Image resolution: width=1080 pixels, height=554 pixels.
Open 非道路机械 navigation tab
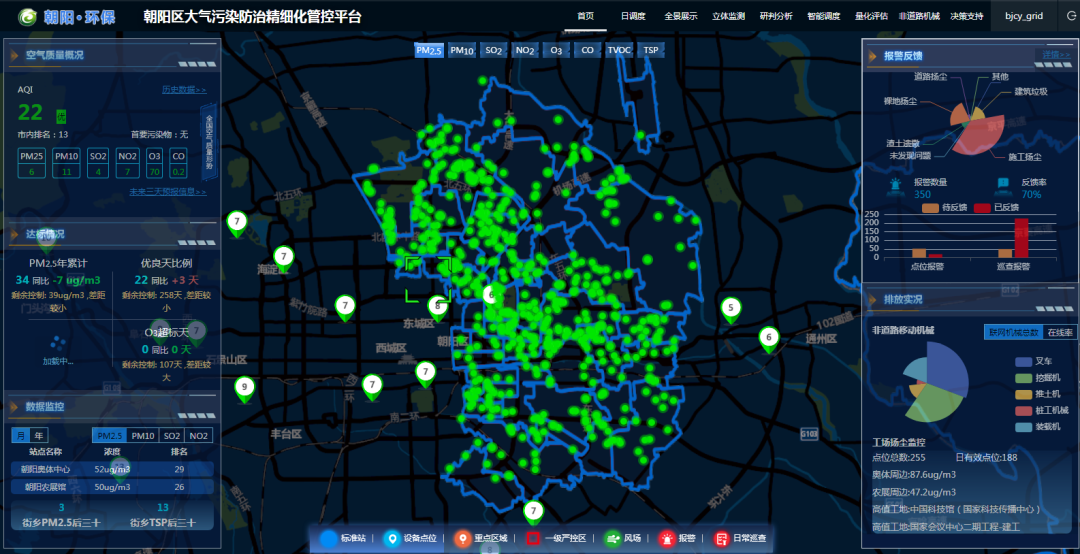pos(919,16)
